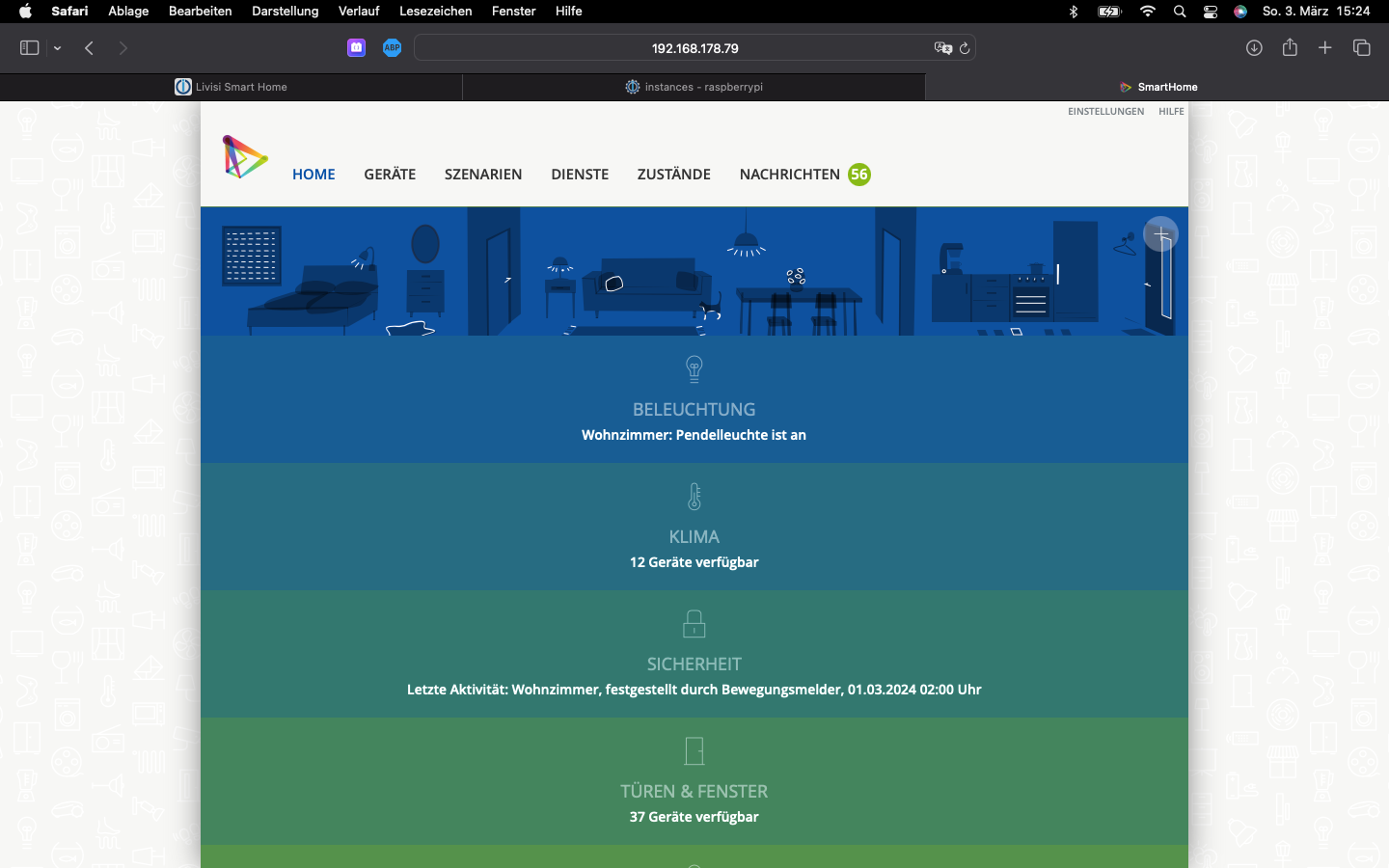
Task: Click the translate icon in address bar
Action: tap(942, 48)
